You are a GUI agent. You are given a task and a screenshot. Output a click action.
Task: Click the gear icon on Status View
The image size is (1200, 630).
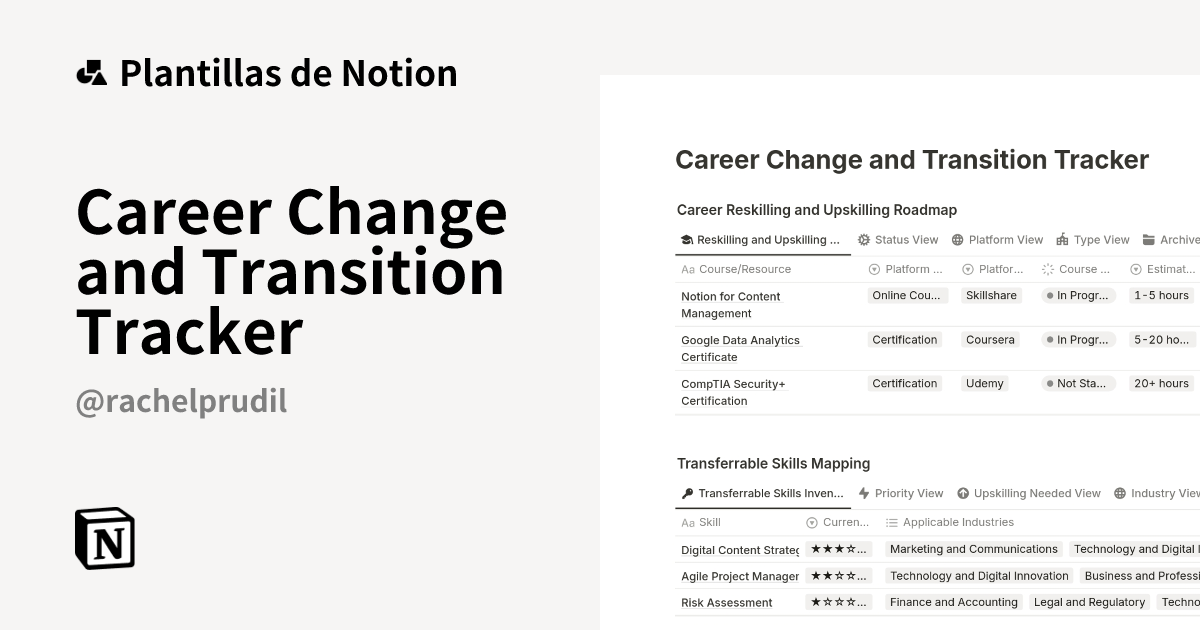point(864,240)
